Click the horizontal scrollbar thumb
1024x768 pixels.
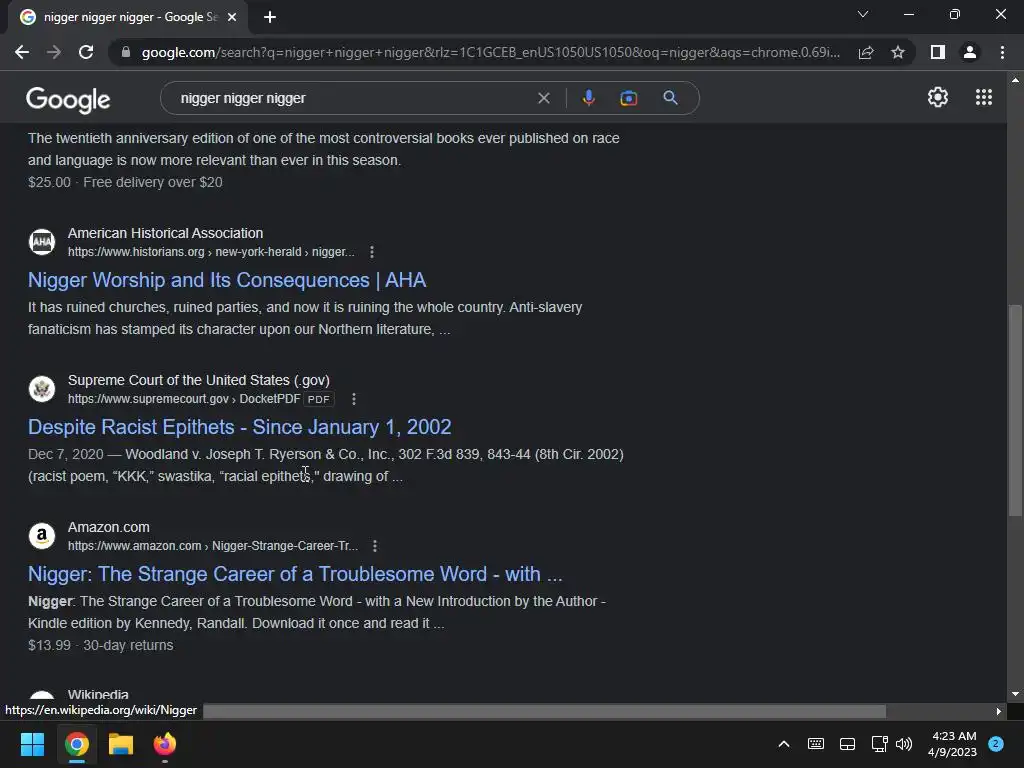coord(544,711)
